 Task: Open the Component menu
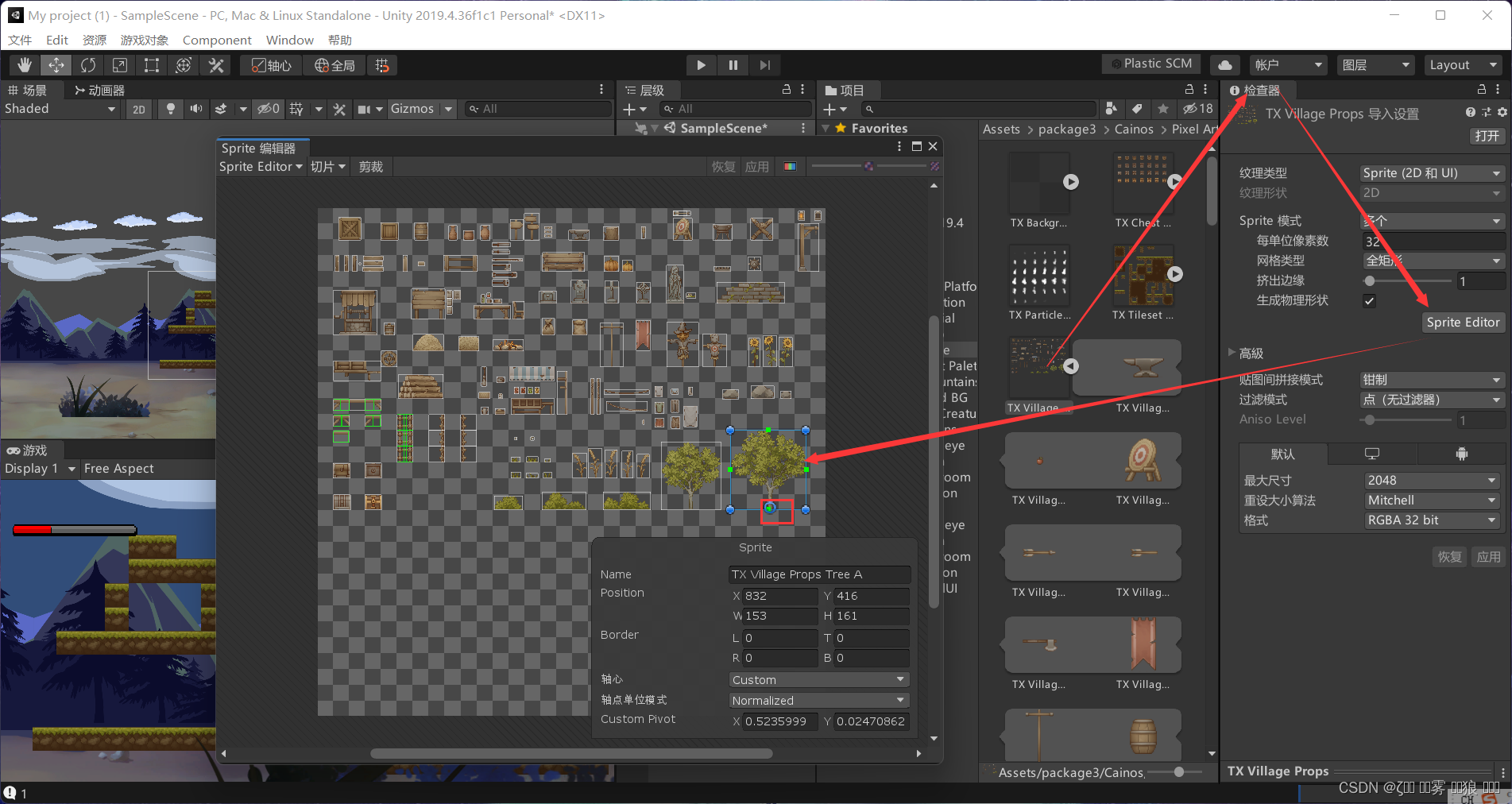pos(217,40)
